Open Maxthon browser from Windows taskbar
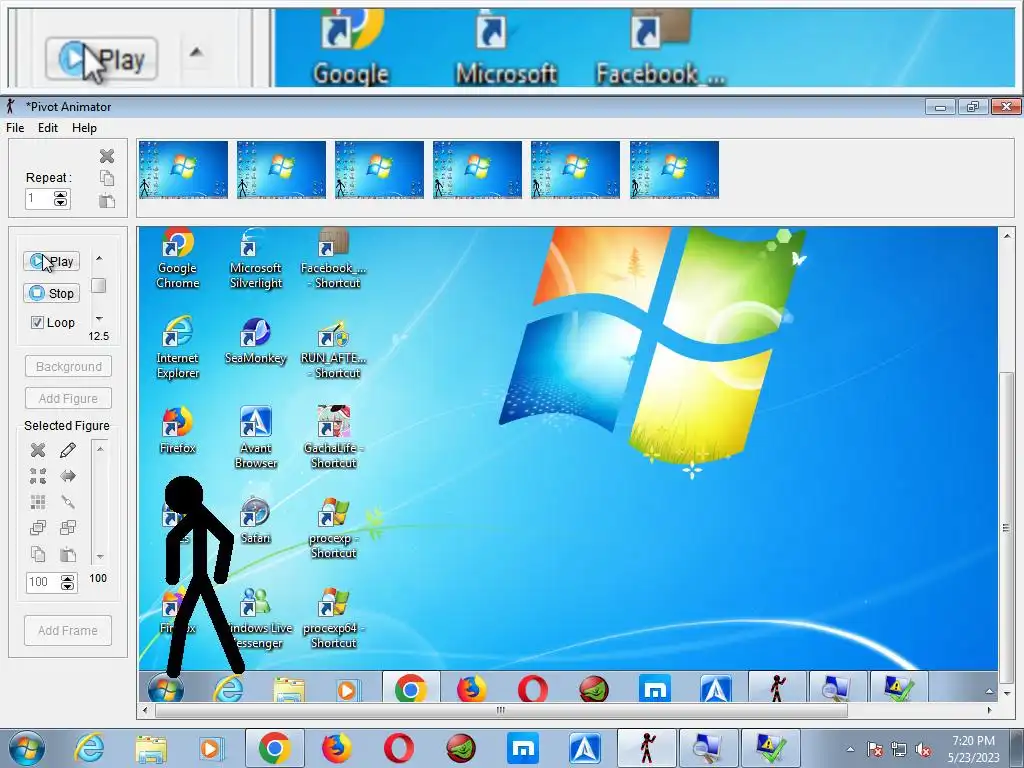The image size is (1024, 768). point(523,748)
